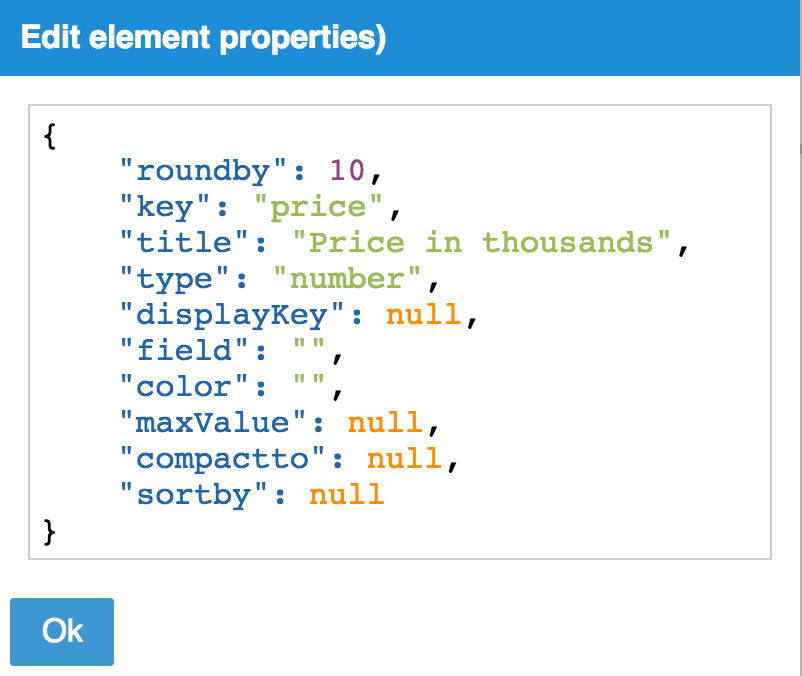Click the "roundby" key in the JSON
The height and width of the screenshot is (676, 802).
click(195, 171)
